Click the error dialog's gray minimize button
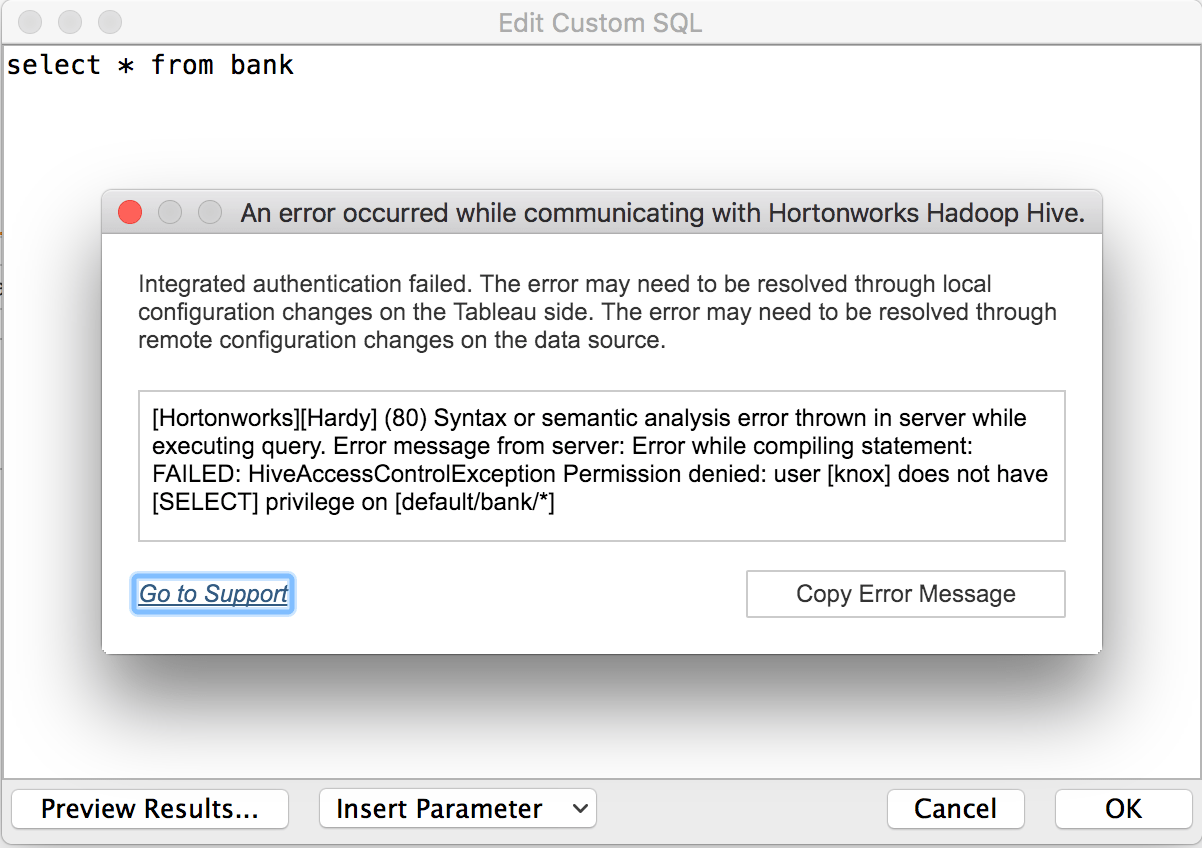Image resolution: width=1202 pixels, height=848 pixels. (170, 212)
